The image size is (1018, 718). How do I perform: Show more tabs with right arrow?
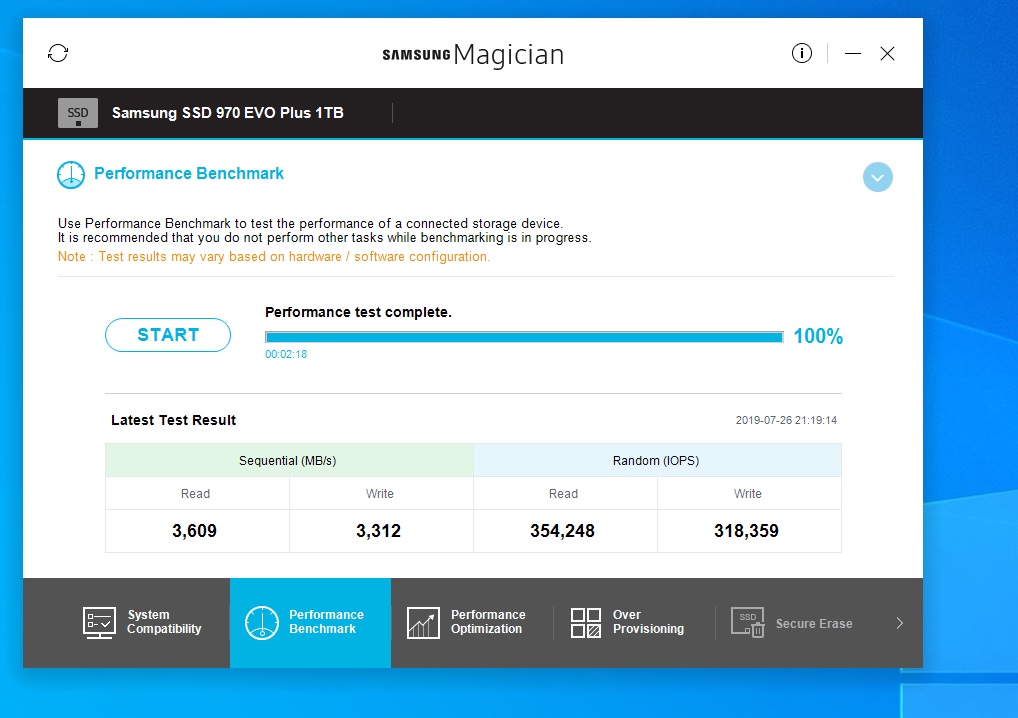(x=899, y=623)
